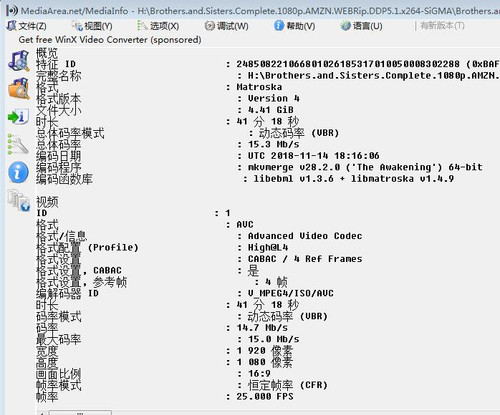Viewport: 500px width, 415px height.
Task: Open the 选项(X) menu
Action: click(158, 26)
